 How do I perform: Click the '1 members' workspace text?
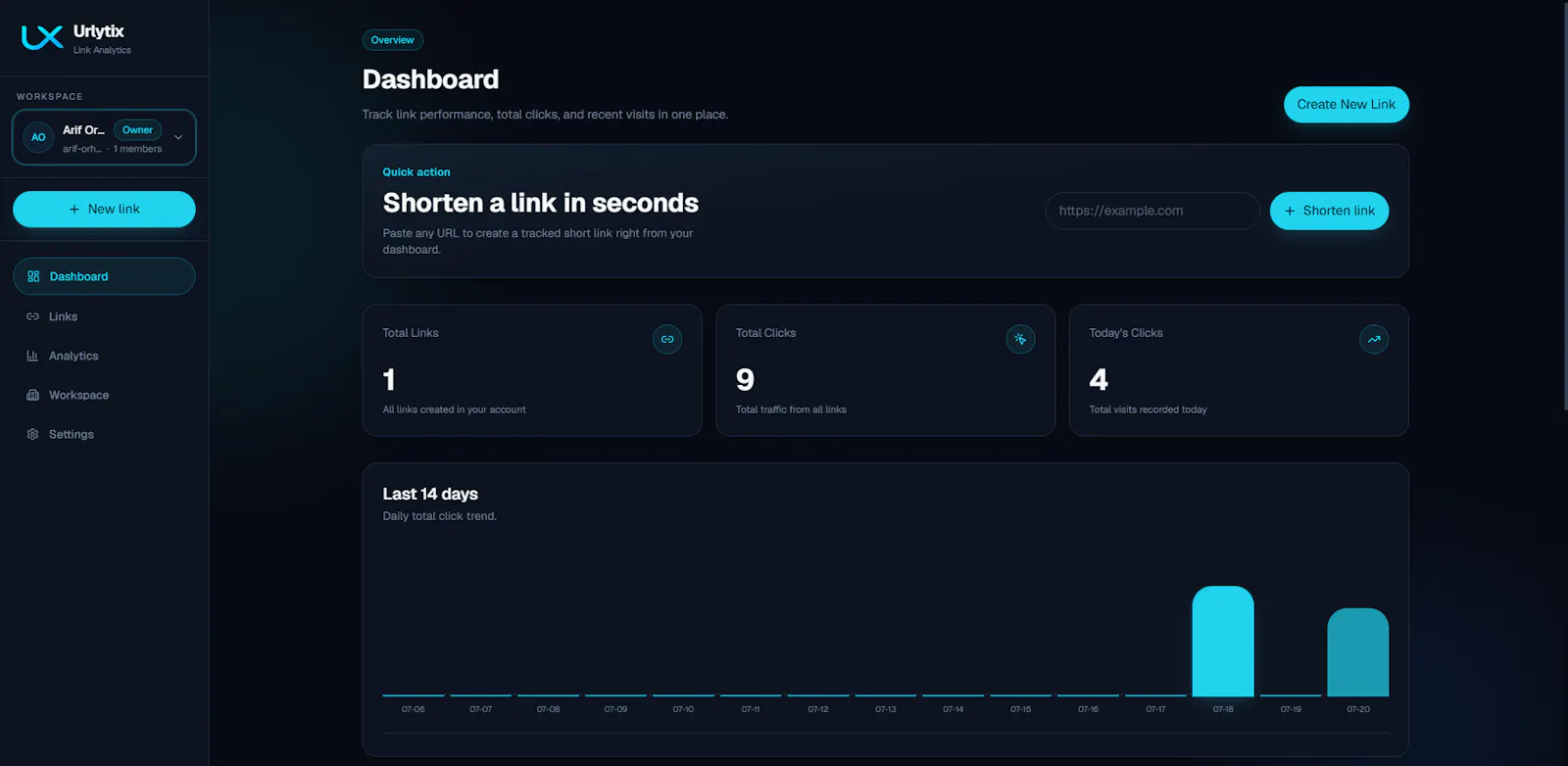coord(138,149)
